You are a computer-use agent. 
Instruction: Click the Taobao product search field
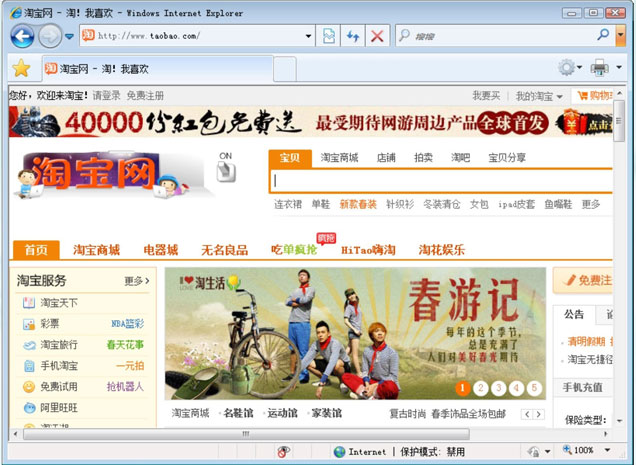(441, 181)
